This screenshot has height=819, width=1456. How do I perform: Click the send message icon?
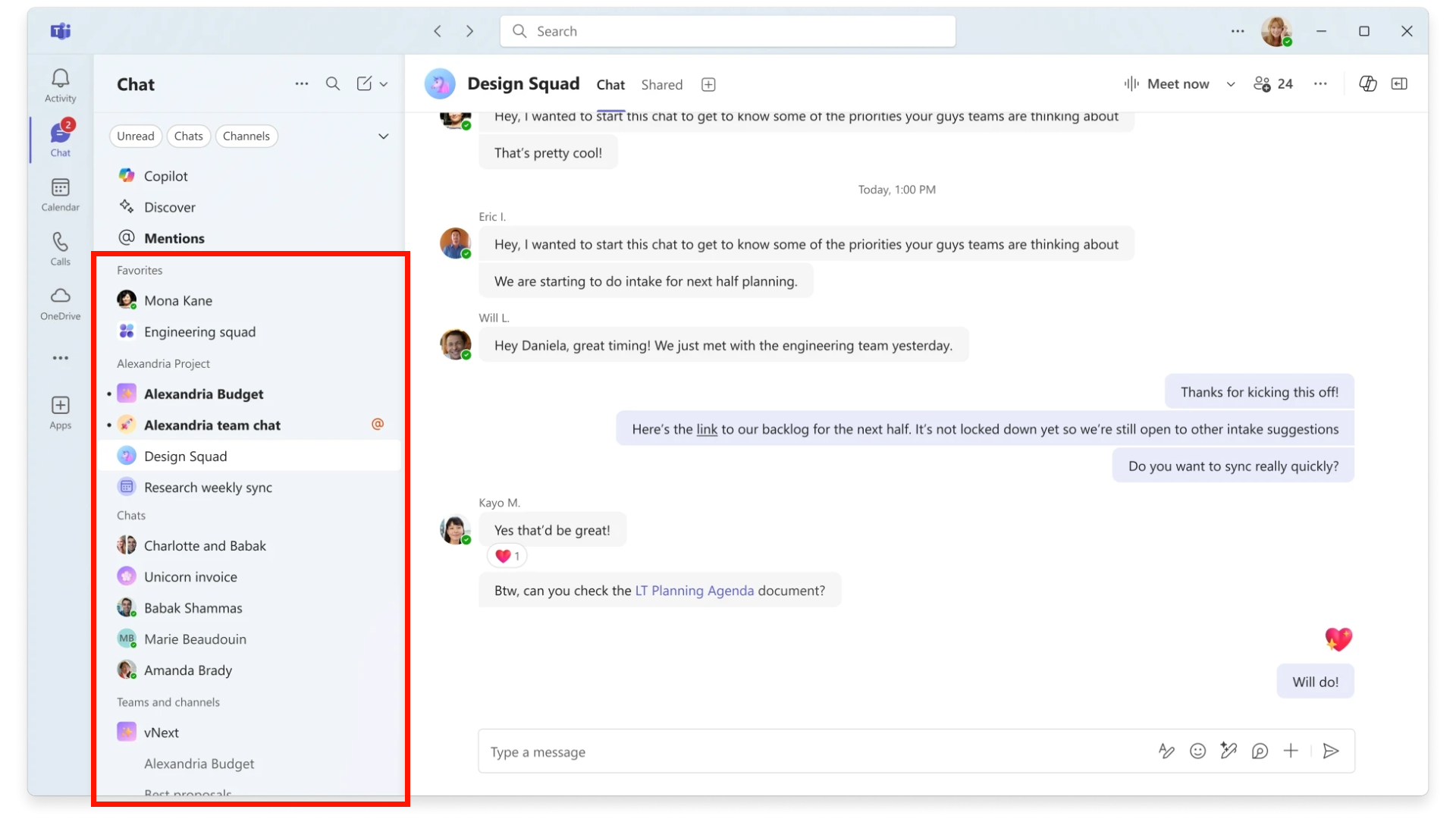[x=1331, y=751]
